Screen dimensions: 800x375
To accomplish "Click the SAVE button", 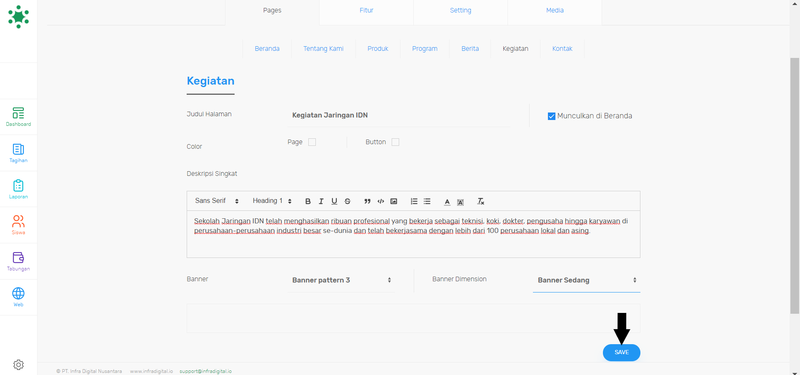I will pyautogui.click(x=621, y=353).
